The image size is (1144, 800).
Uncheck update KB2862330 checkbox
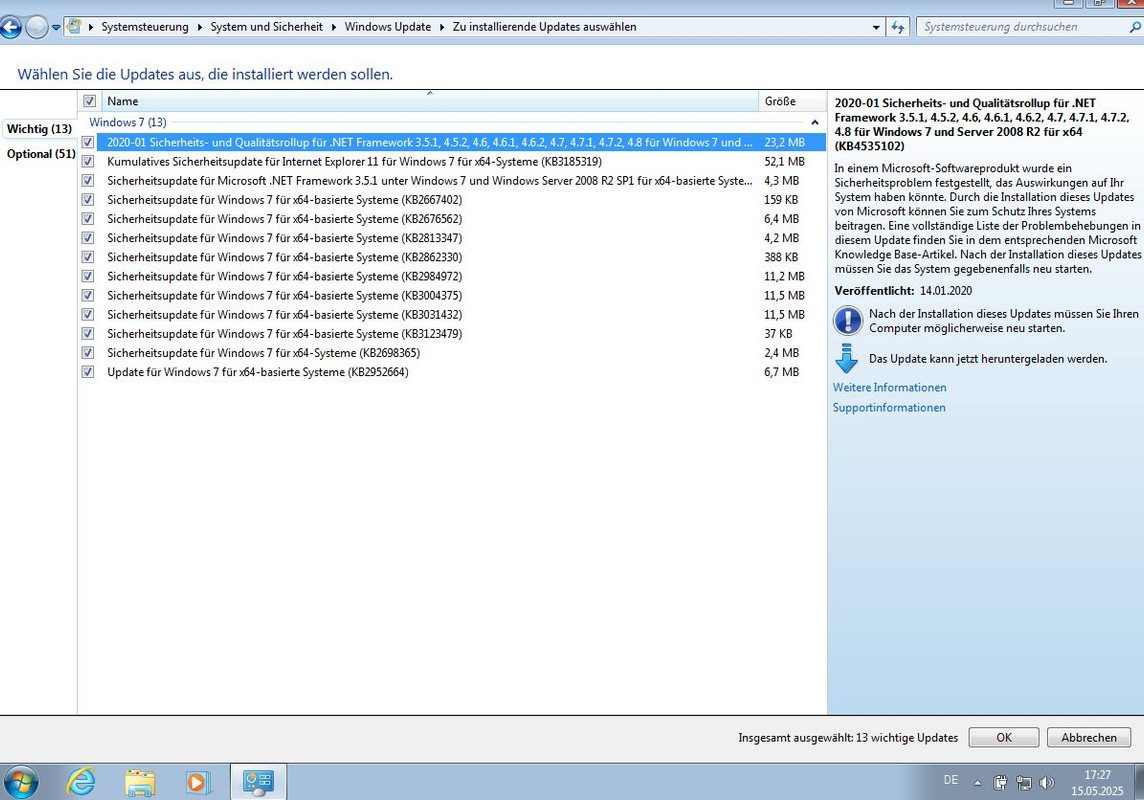[x=88, y=257]
